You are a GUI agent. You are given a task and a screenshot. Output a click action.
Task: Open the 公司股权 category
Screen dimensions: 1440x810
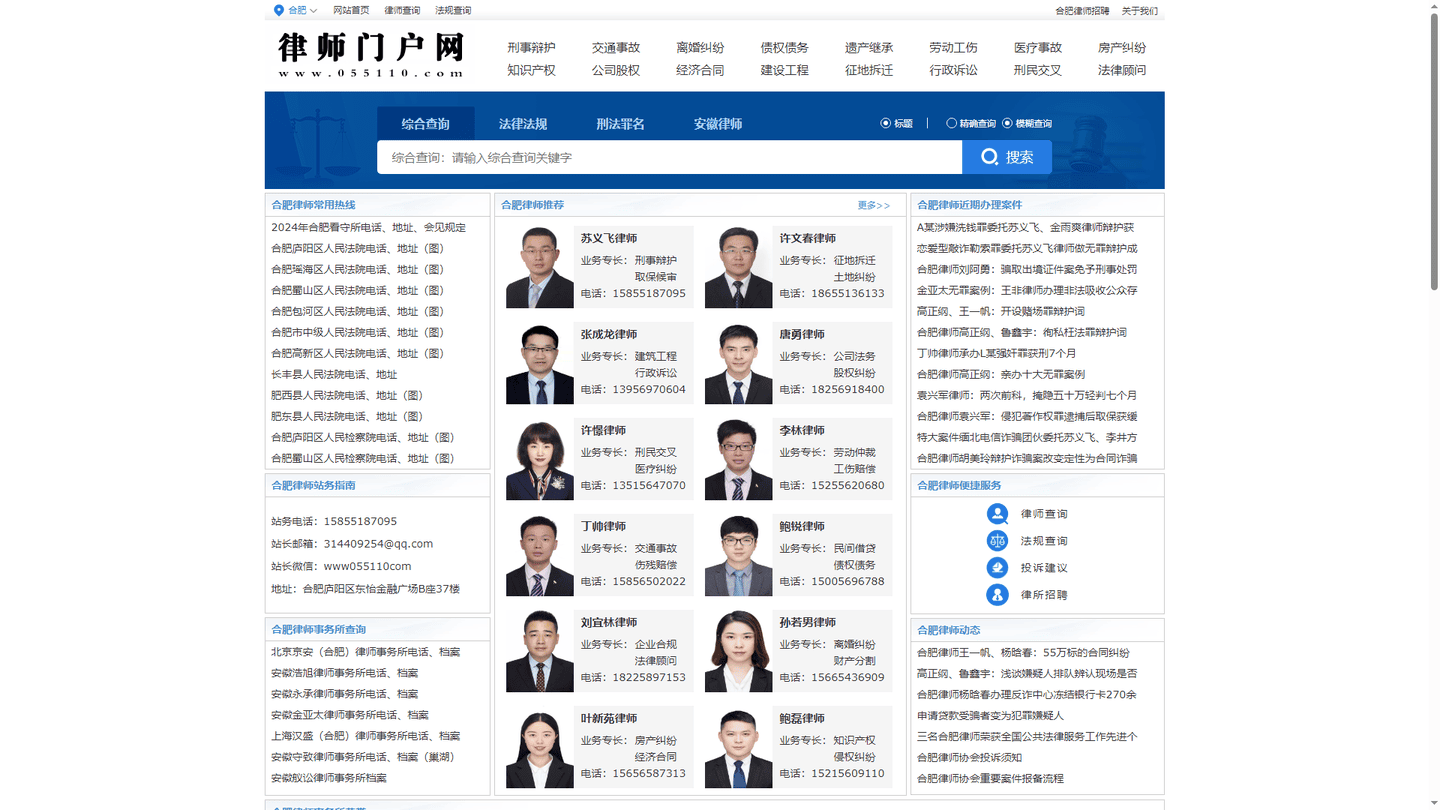615,71
